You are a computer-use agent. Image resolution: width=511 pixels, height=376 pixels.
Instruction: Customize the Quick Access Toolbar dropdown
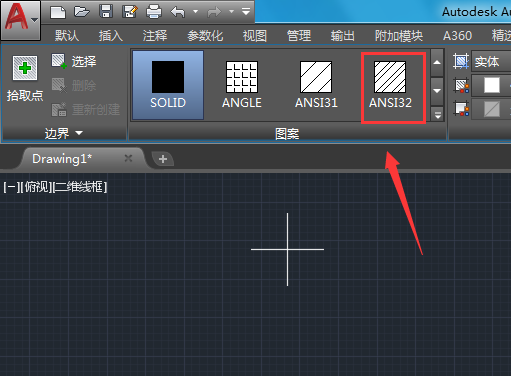(x=246, y=12)
